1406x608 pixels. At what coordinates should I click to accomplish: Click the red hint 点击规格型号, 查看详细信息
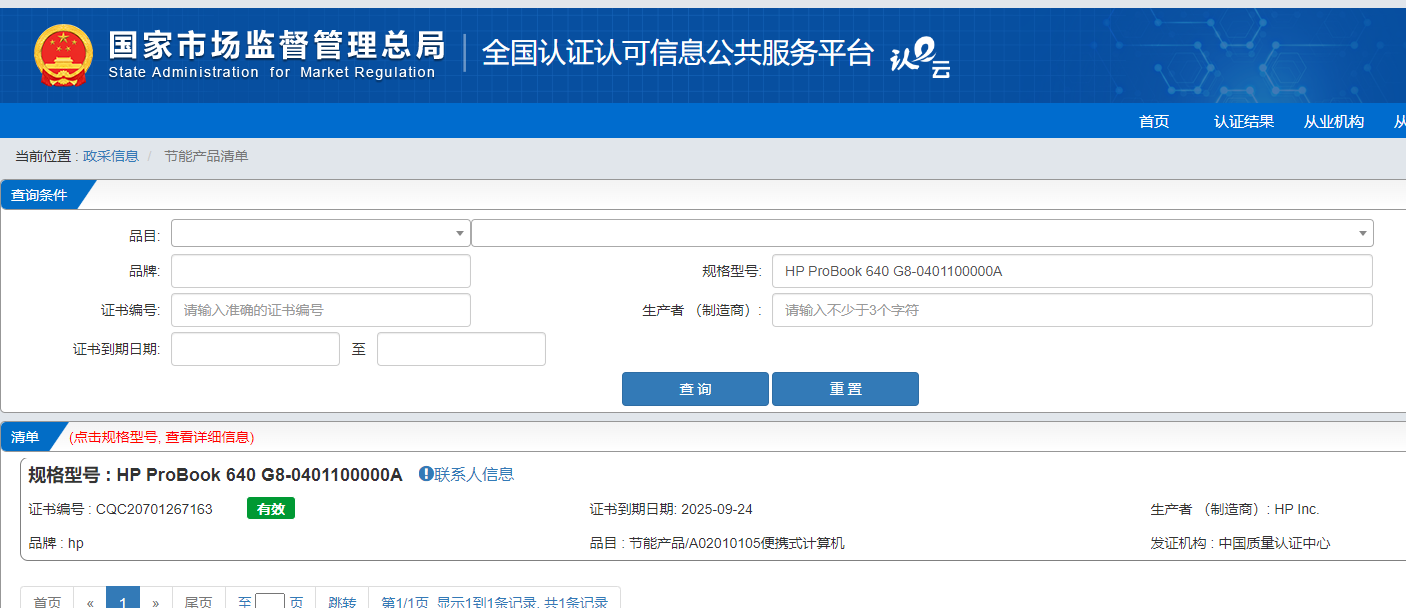click(162, 437)
